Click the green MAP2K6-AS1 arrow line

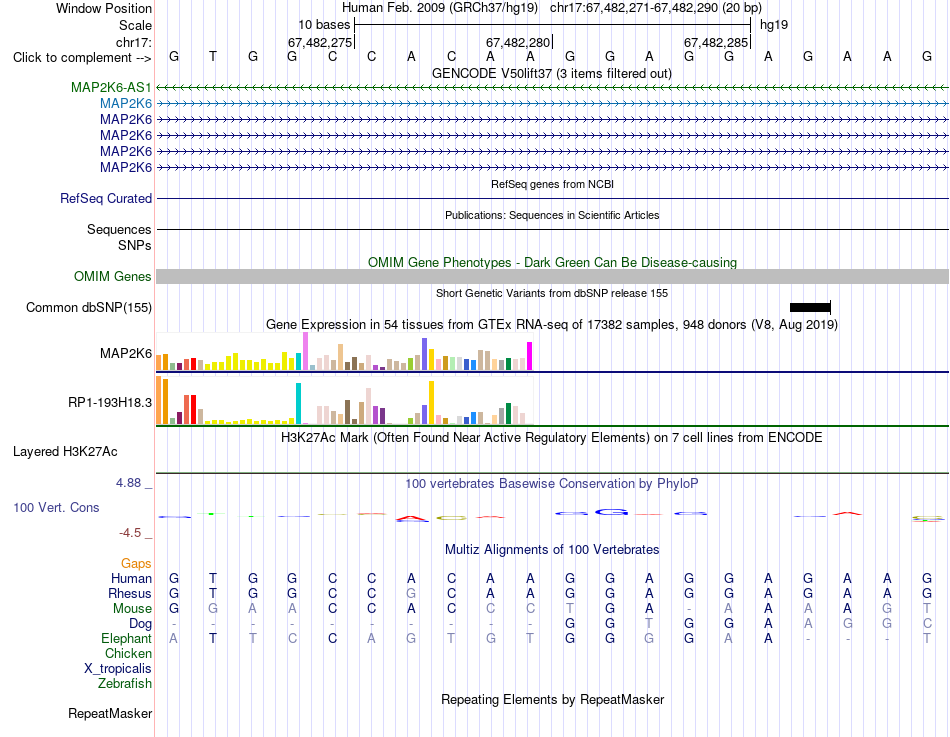click(552, 87)
